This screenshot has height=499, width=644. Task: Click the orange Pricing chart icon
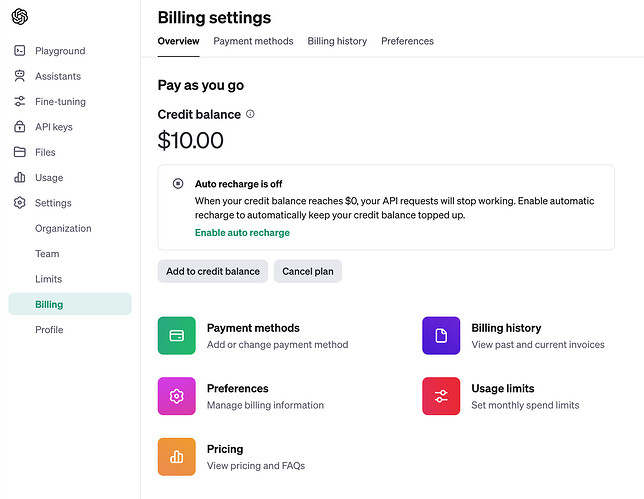click(177, 457)
